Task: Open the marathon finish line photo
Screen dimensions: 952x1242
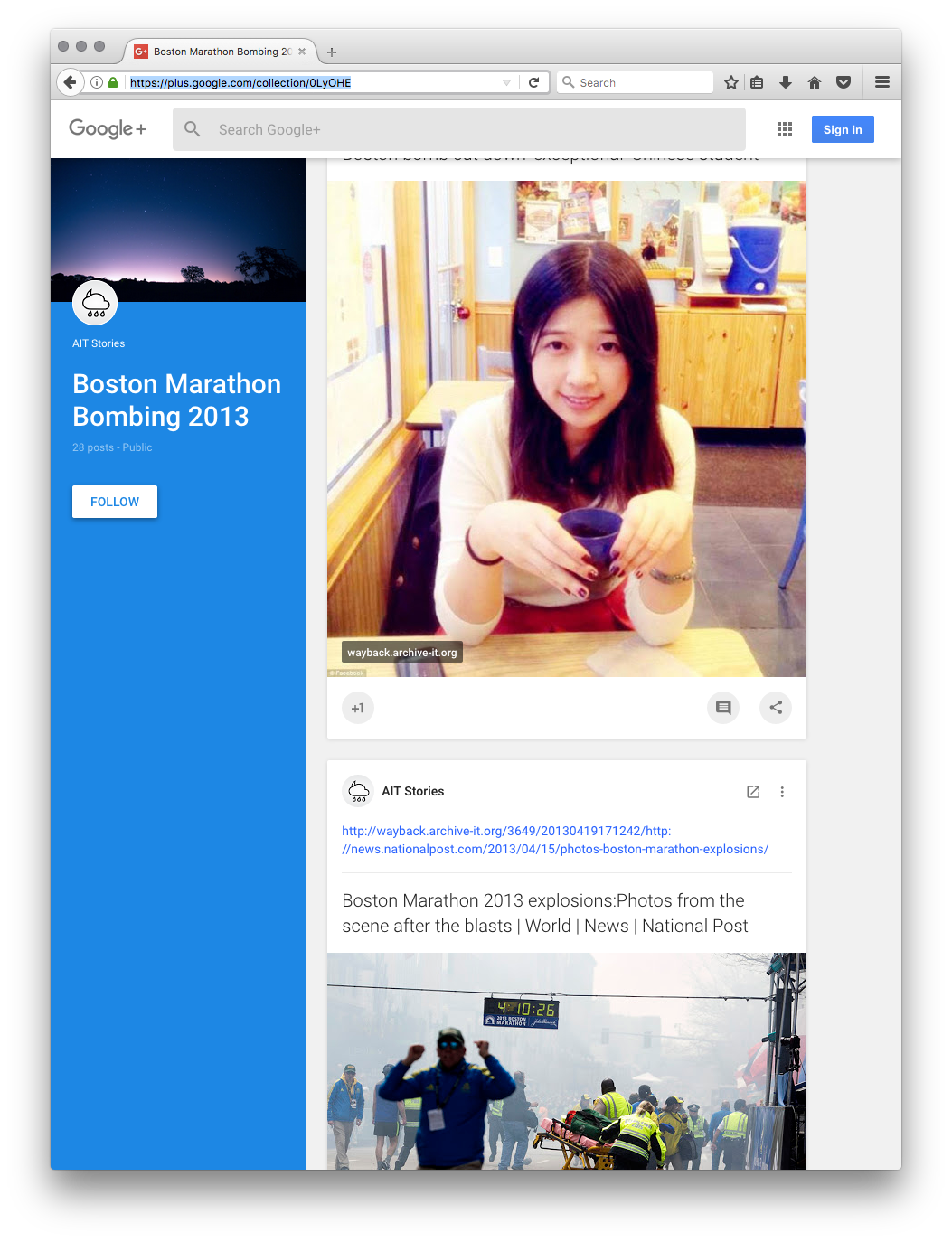Action: pos(567,1061)
